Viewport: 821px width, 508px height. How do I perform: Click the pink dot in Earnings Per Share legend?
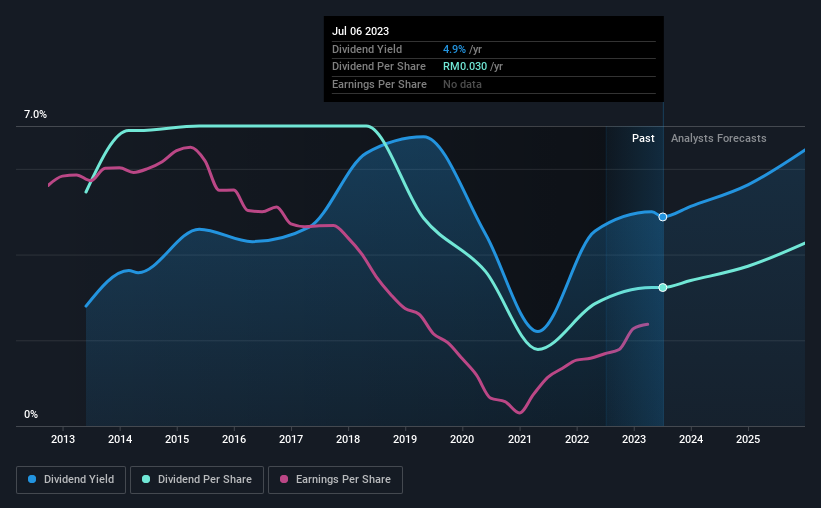(284, 479)
